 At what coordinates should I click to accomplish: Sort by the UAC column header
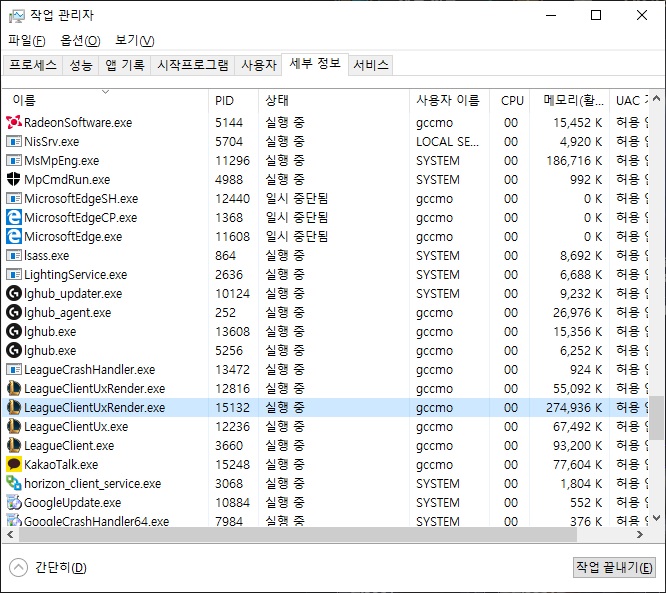click(629, 100)
